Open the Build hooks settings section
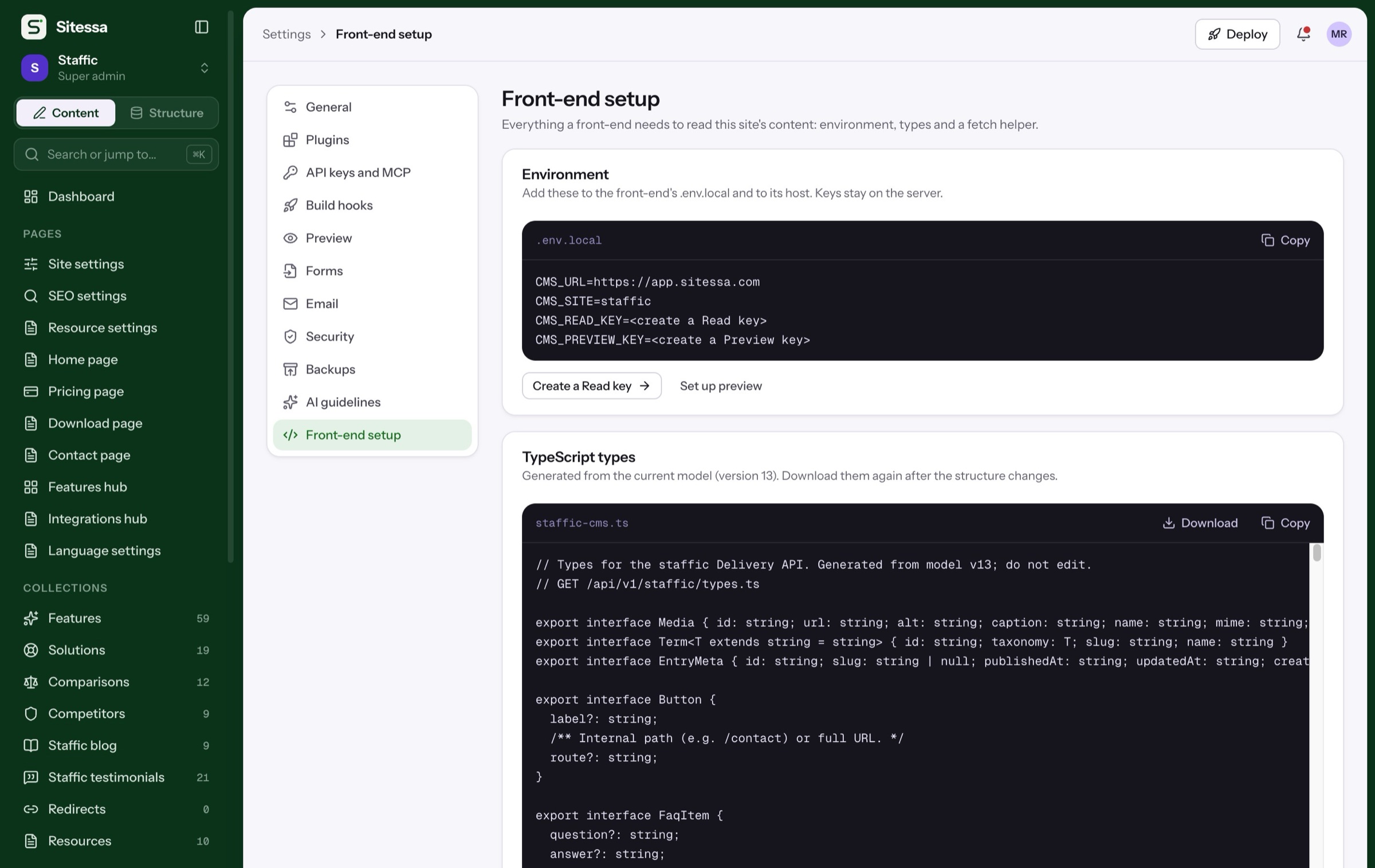Screen dimensions: 1375x868 [x=372, y=205]
